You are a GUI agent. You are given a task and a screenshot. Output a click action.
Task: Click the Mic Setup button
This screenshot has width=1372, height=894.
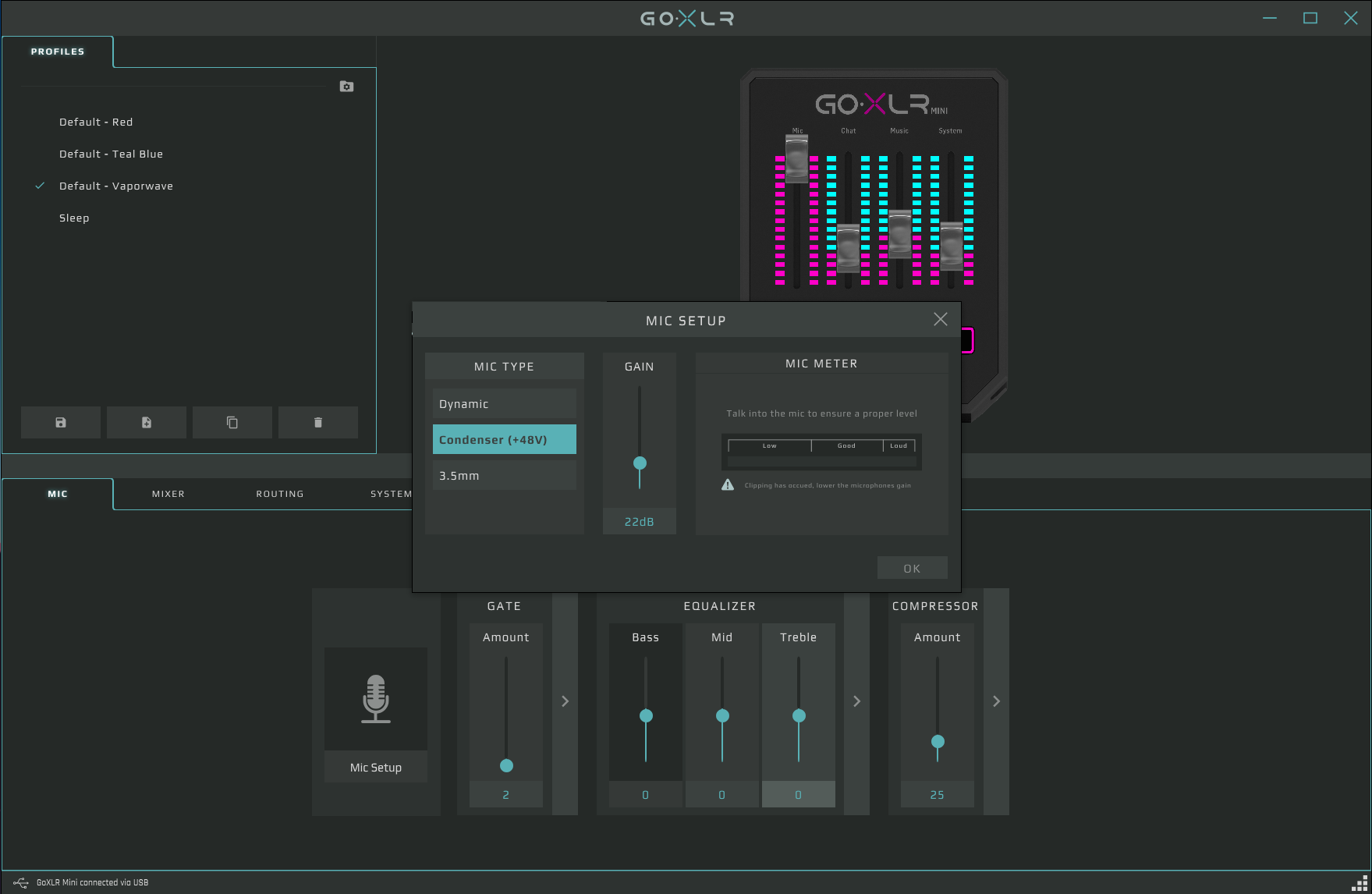(x=376, y=767)
